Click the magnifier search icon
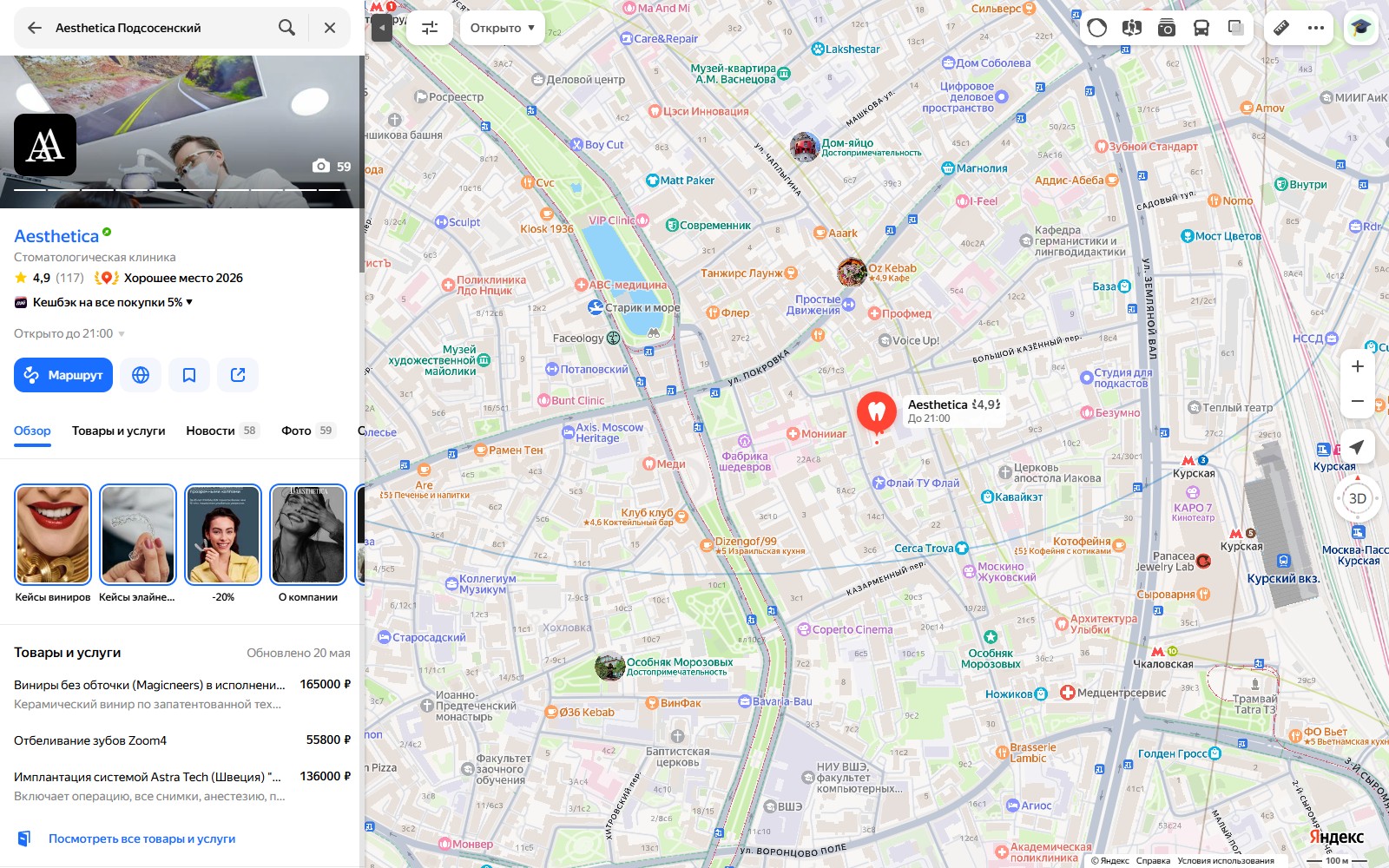Screen dimensions: 1389x868 [x=286, y=28]
